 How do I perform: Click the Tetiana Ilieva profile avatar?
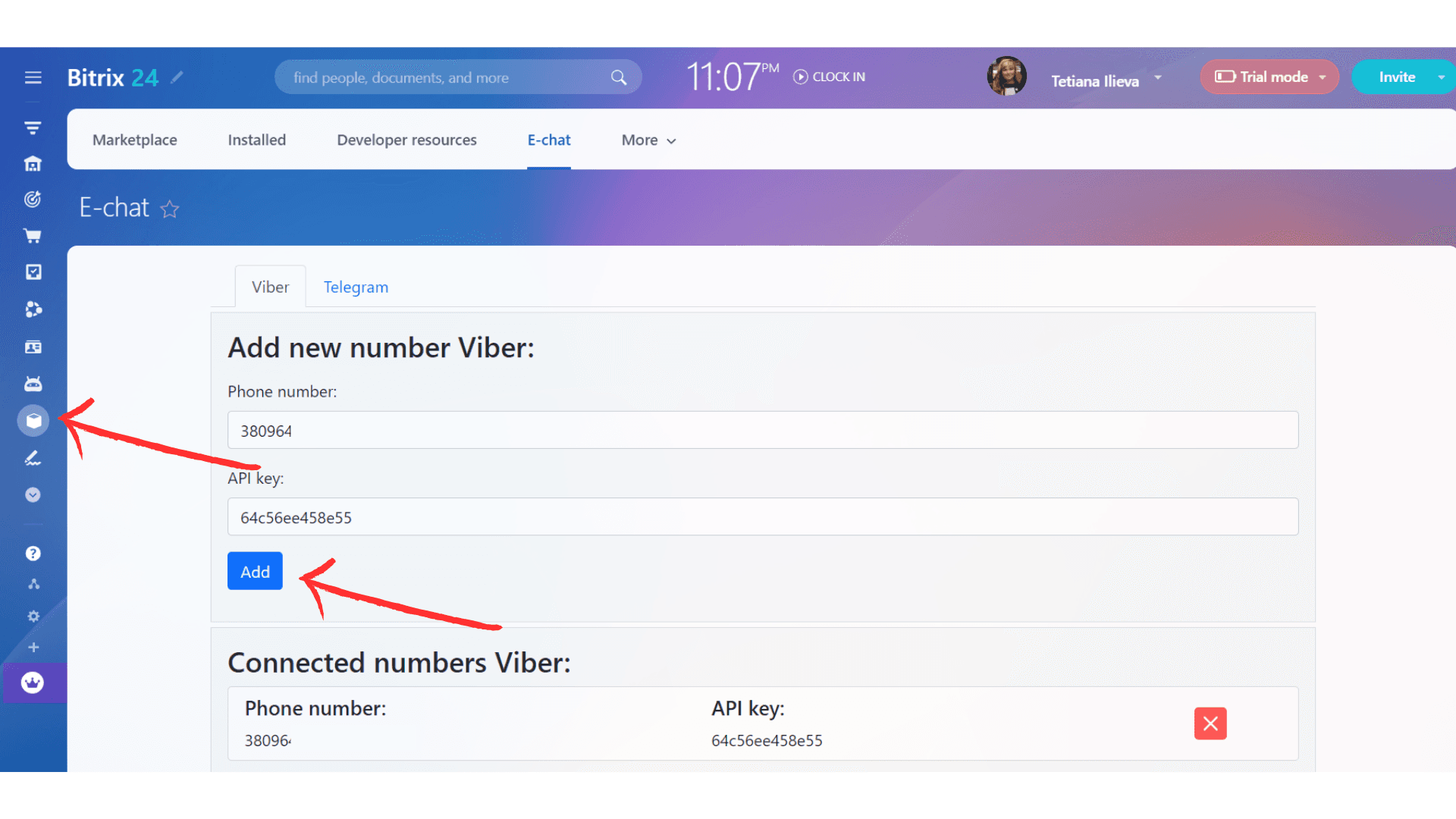click(x=1007, y=77)
